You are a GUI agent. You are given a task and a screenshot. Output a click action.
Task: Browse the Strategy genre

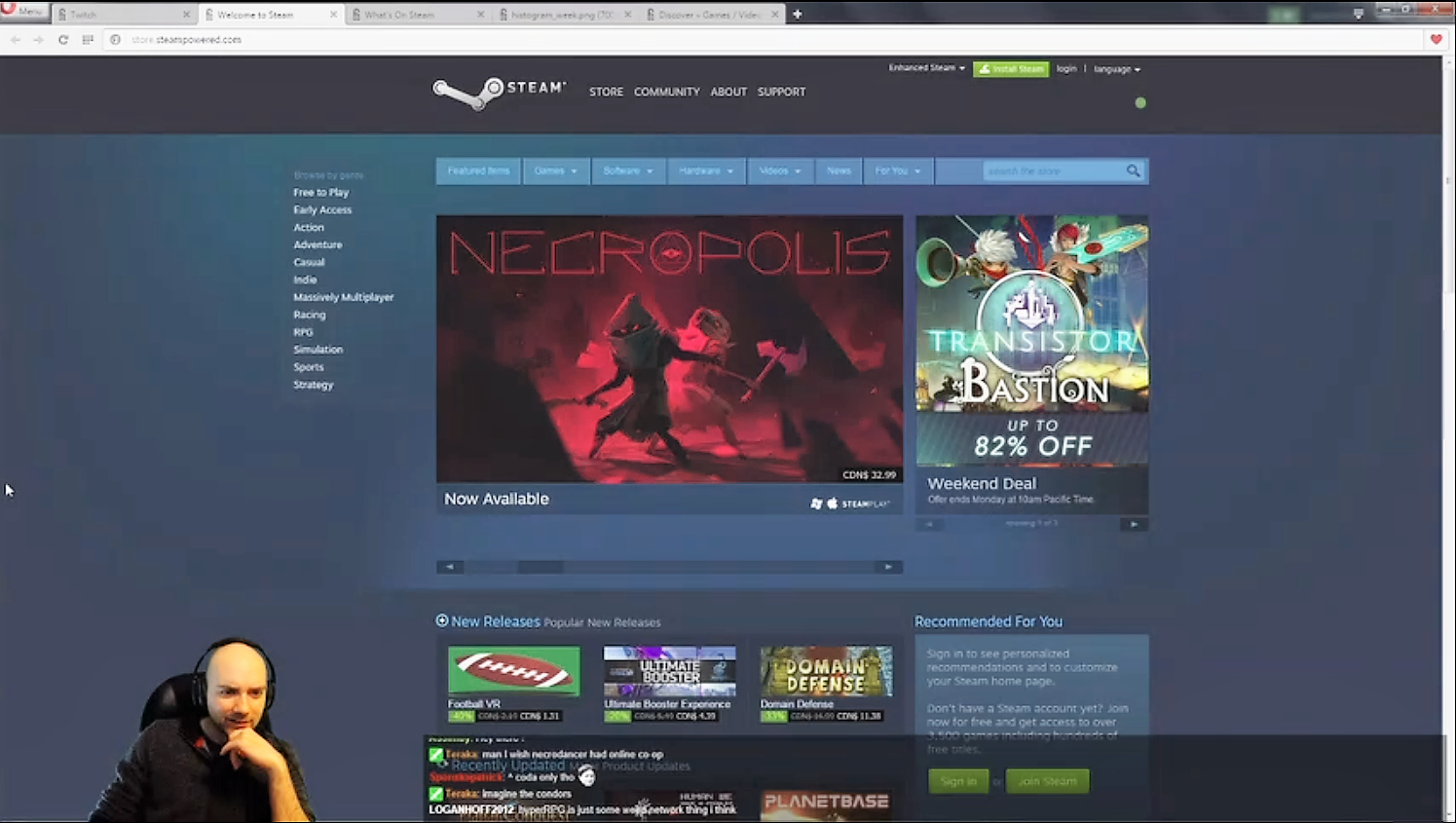pos(314,386)
